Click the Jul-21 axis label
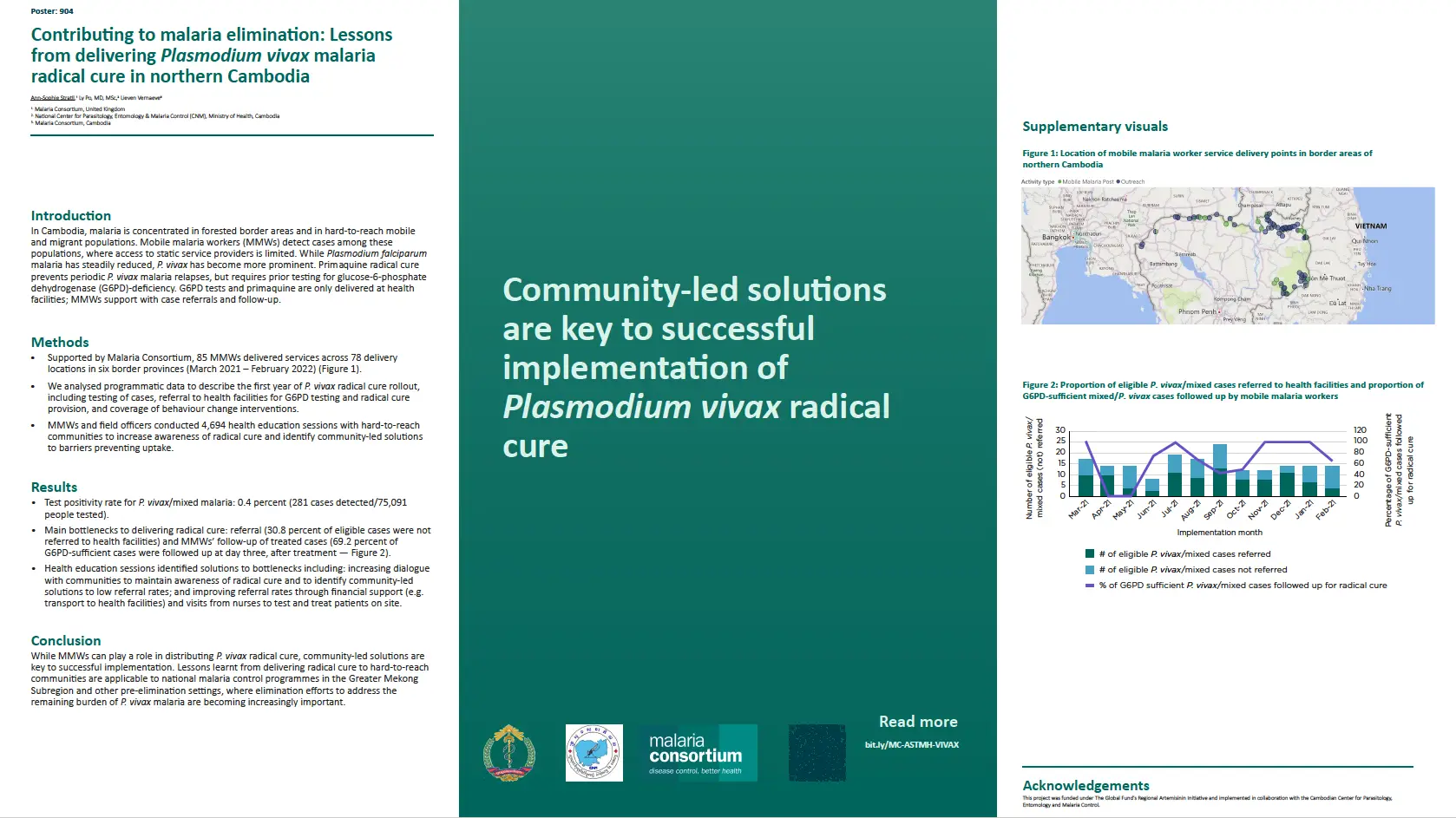 tap(1171, 509)
